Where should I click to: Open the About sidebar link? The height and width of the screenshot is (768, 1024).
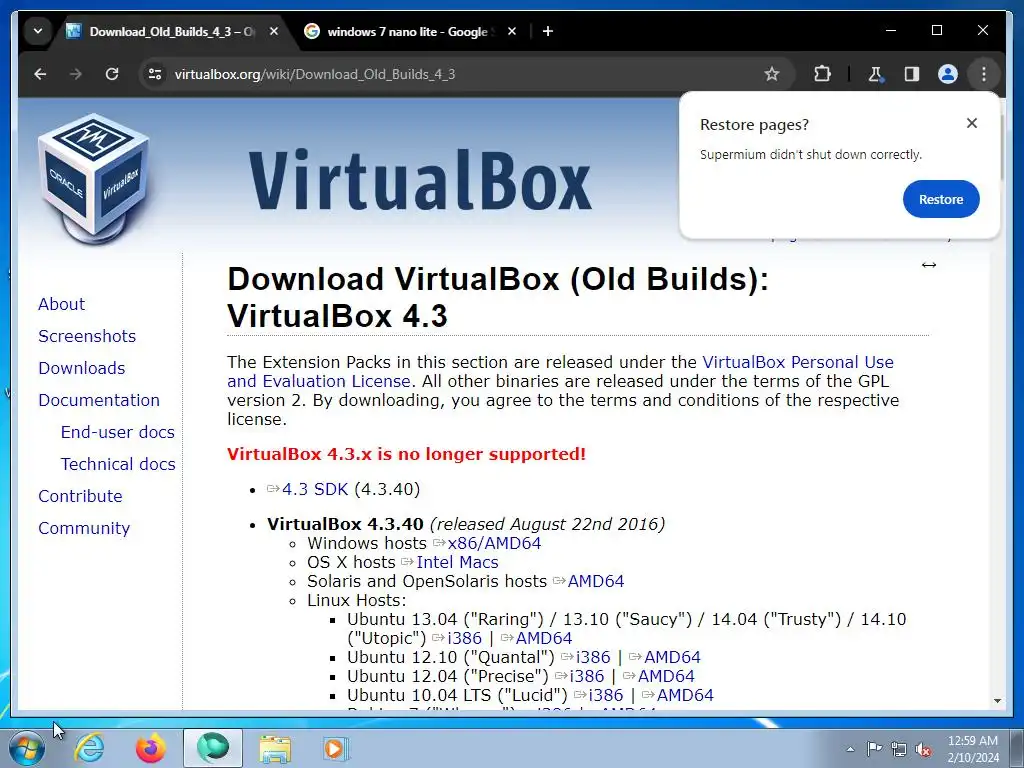(x=61, y=304)
